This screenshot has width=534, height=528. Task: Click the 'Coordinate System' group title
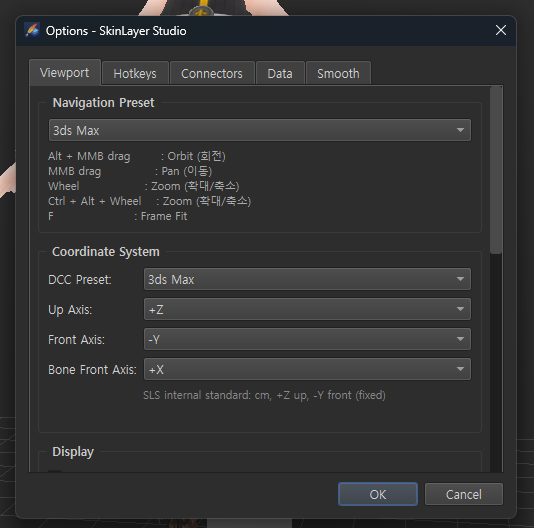[106, 252]
